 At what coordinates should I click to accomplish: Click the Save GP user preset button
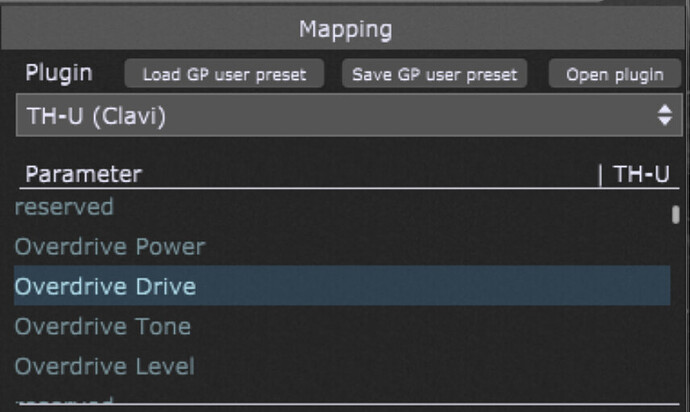[x=434, y=74]
